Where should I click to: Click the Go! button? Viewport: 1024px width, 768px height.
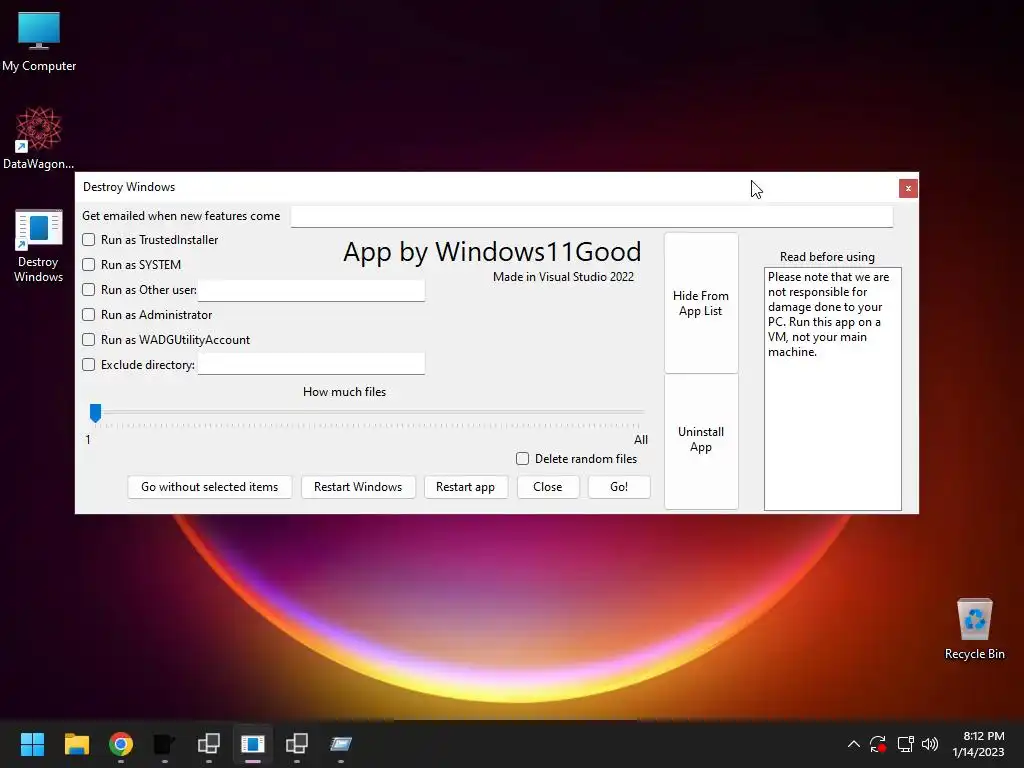tap(619, 487)
